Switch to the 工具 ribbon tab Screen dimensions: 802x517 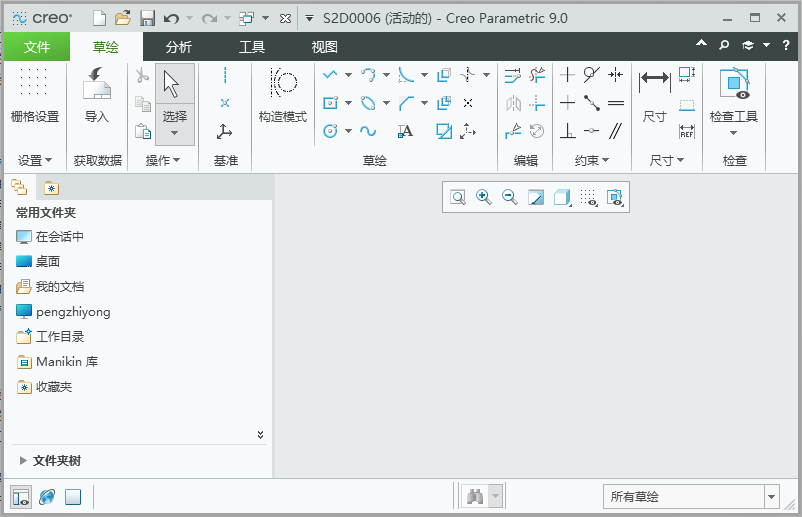[252, 47]
